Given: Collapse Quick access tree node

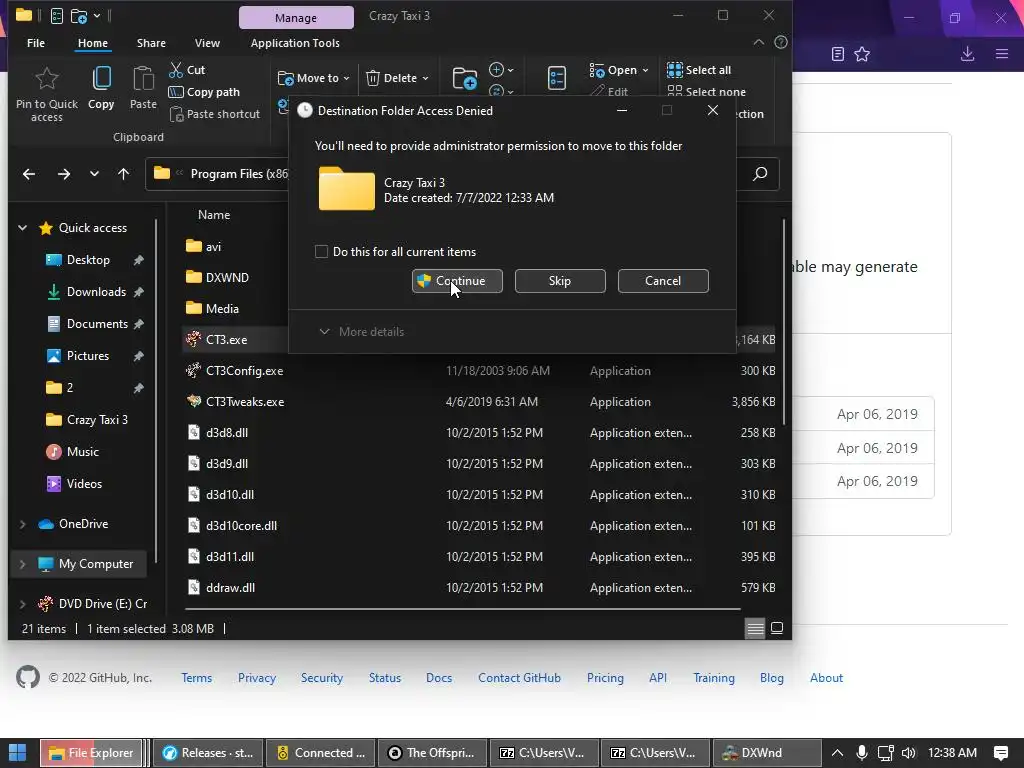Looking at the screenshot, I should pos(23,228).
